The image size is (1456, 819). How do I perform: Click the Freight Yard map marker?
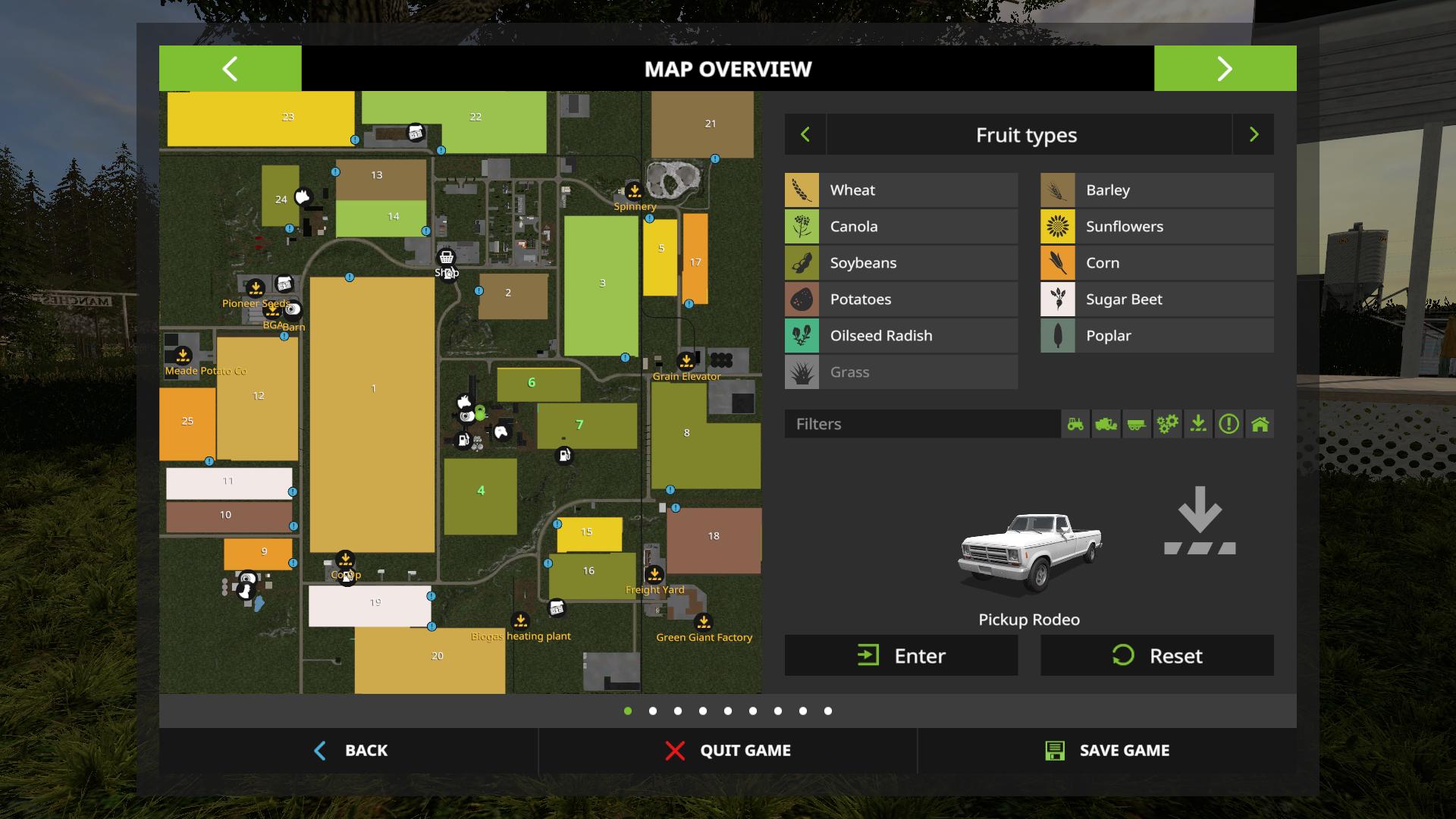(654, 574)
